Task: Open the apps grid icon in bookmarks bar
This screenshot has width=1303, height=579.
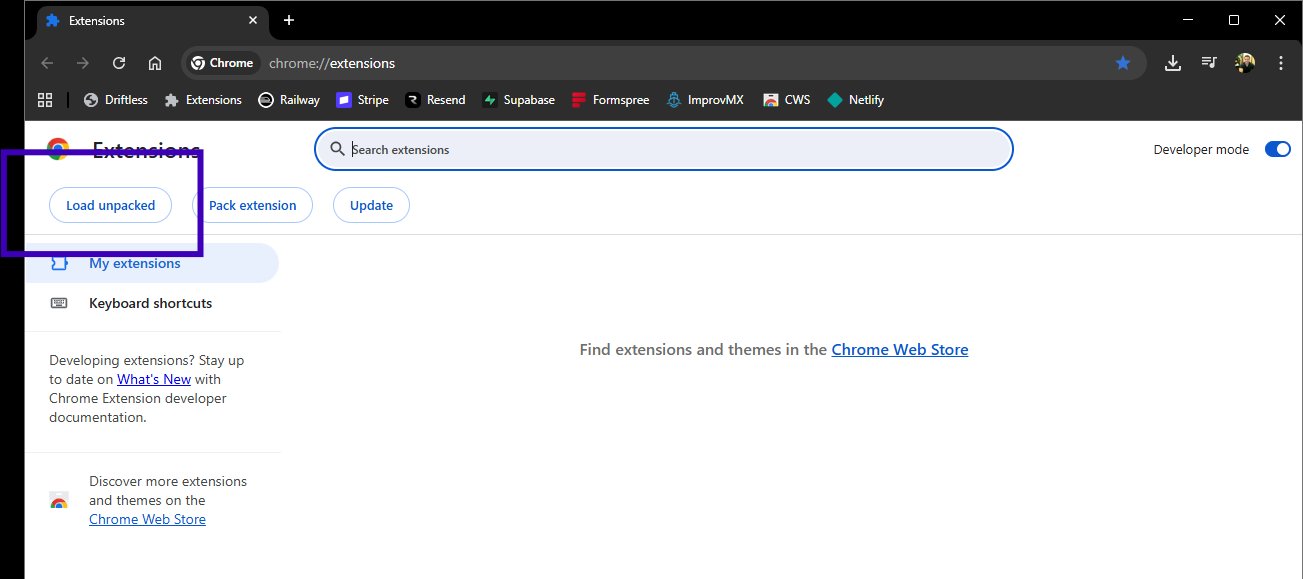Action: click(45, 100)
